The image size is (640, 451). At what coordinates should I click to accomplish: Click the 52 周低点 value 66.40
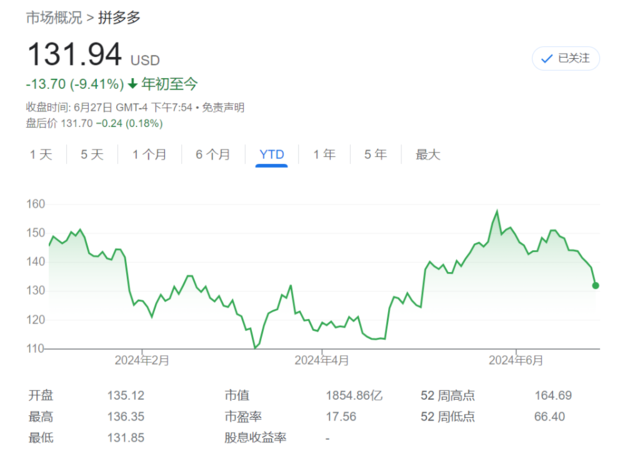click(549, 417)
